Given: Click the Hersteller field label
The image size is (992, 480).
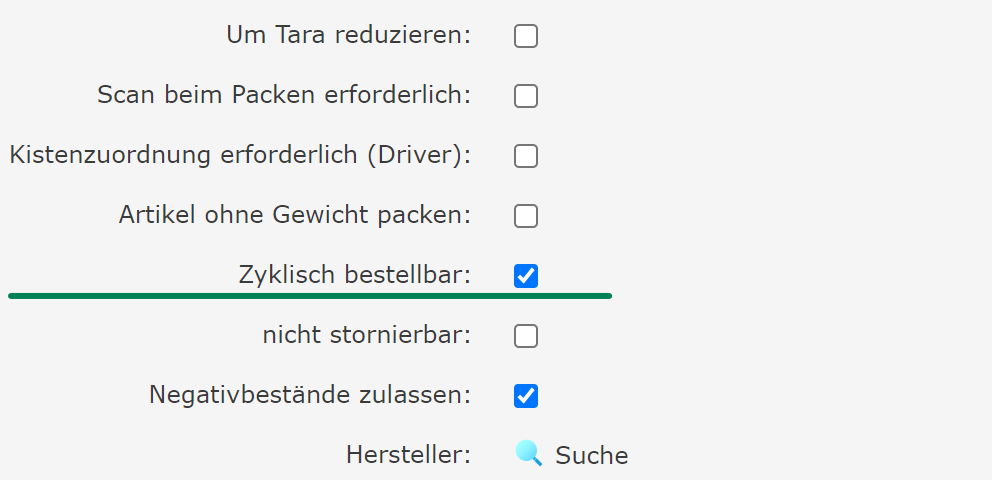Looking at the screenshot, I should click(x=408, y=455).
